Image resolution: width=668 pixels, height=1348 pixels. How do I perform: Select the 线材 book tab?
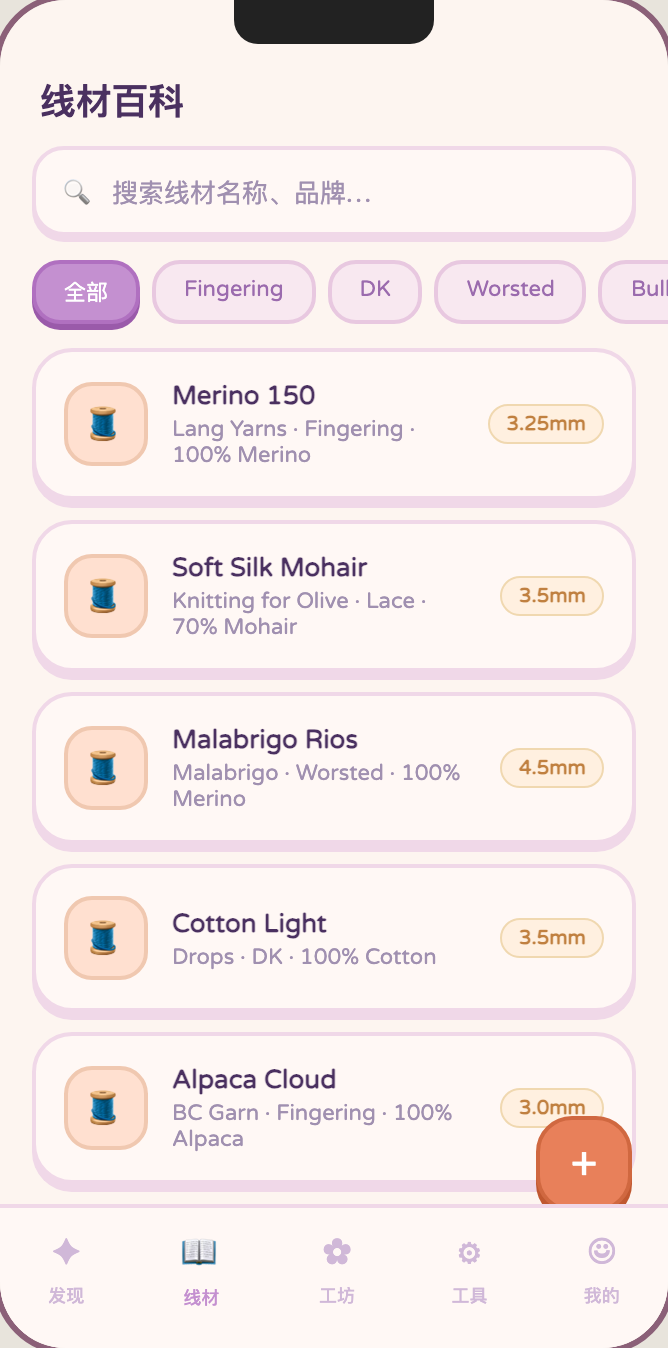200,1270
